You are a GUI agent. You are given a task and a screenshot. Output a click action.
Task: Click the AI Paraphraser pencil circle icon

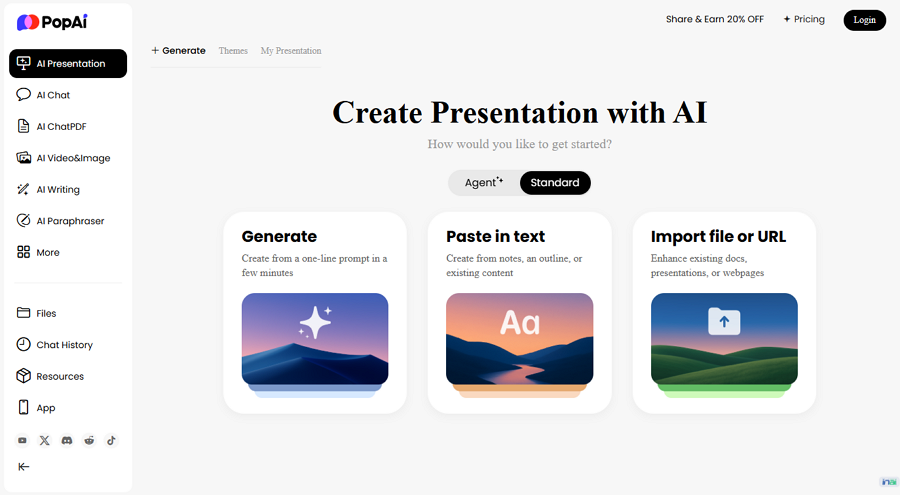pos(24,221)
